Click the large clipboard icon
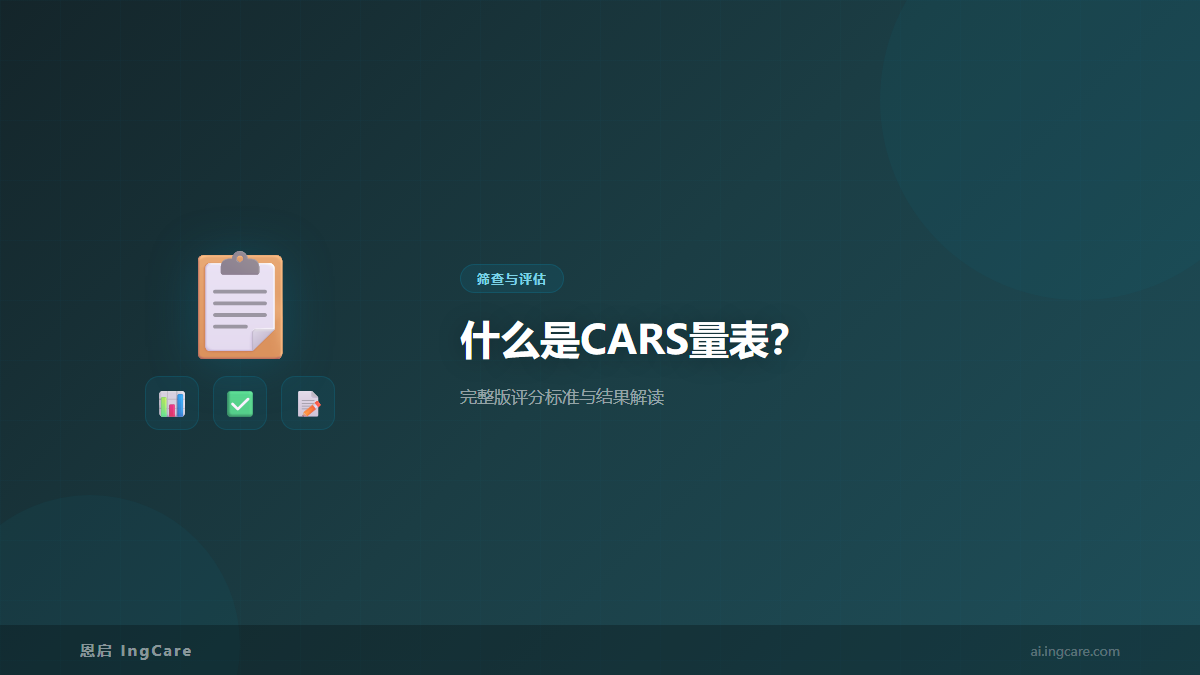 point(240,305)
